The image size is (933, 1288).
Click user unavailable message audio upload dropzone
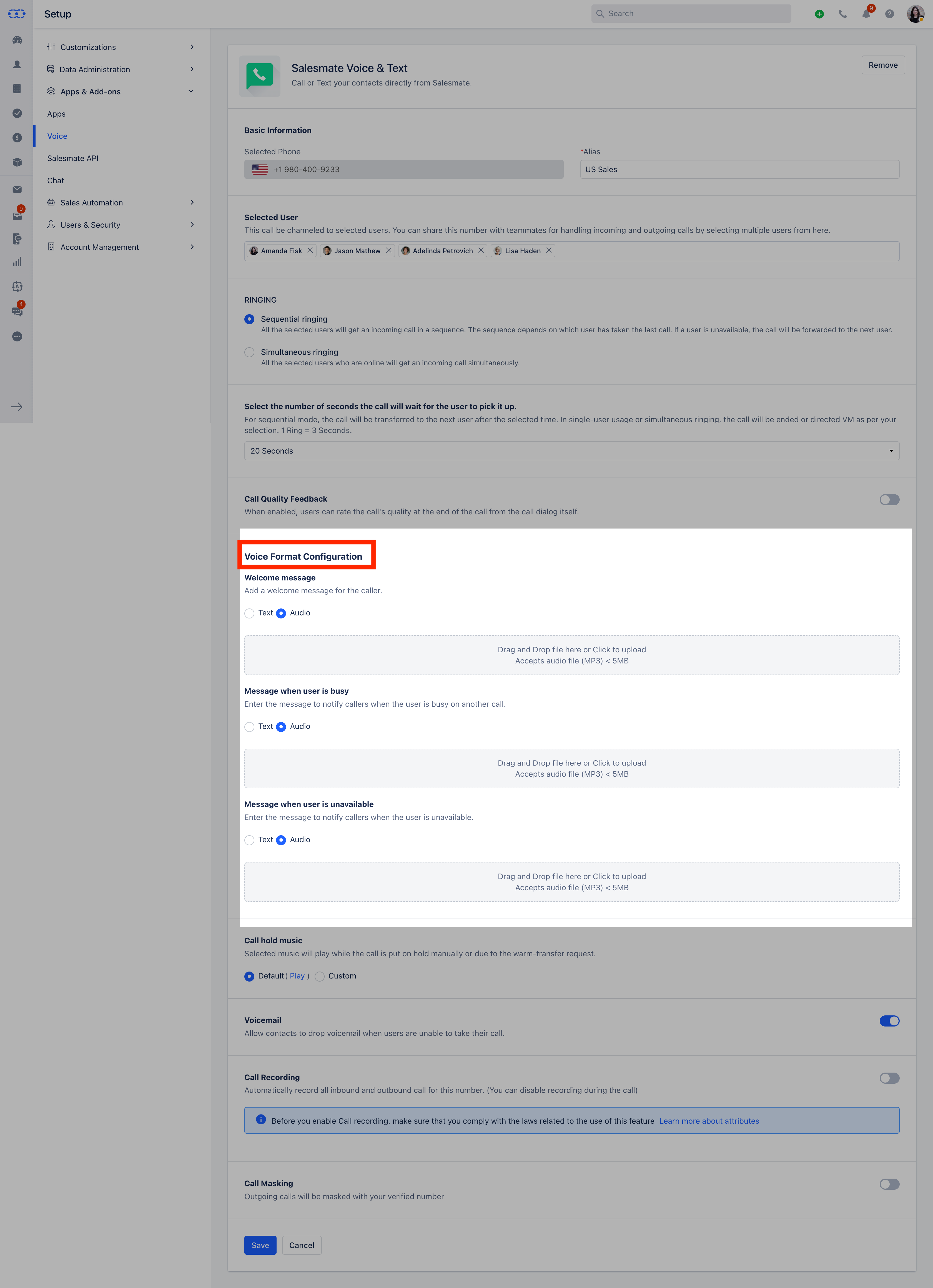click(572, 882)
